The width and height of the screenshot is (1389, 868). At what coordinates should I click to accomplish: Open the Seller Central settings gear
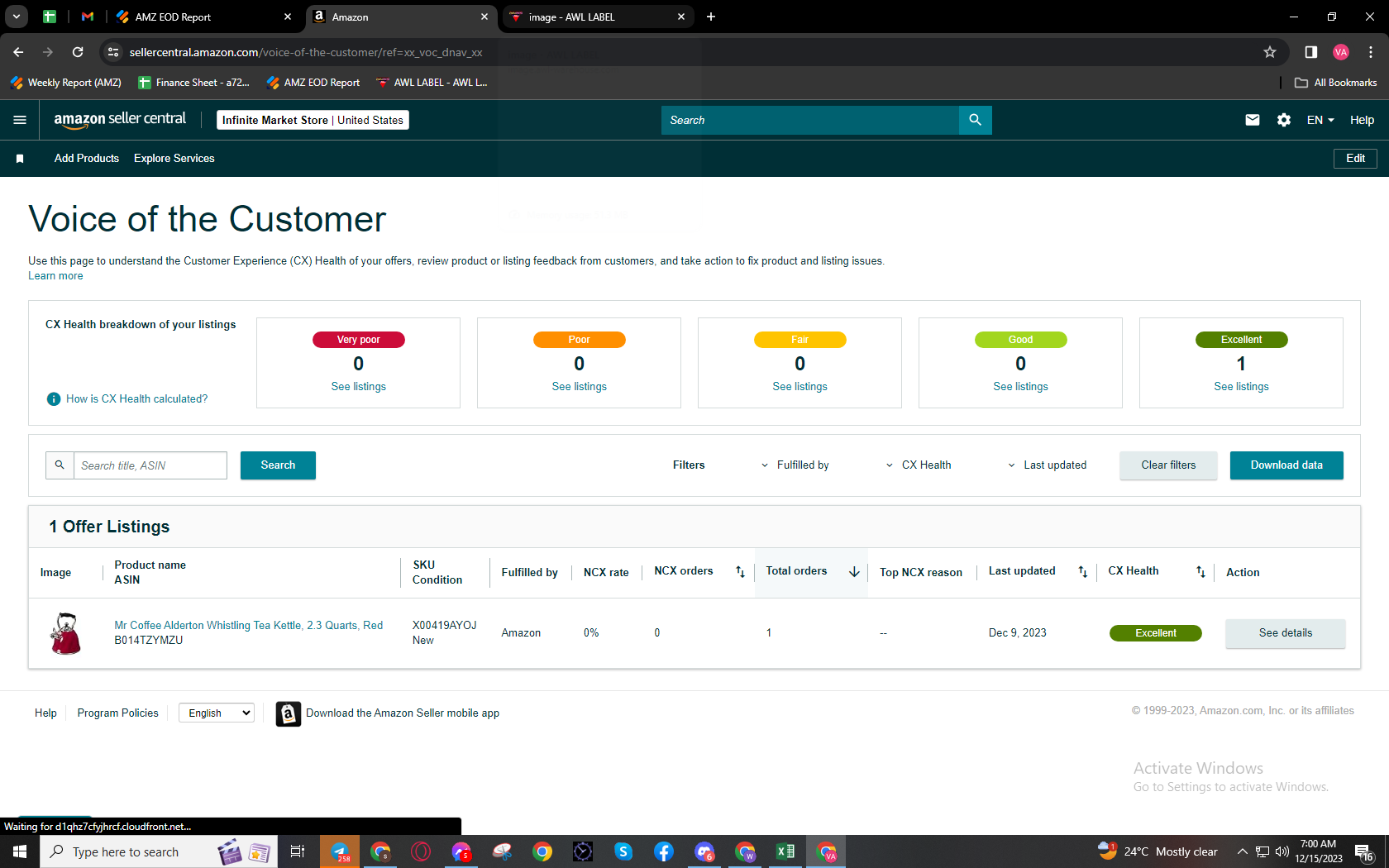click(x=1284, y=120)
